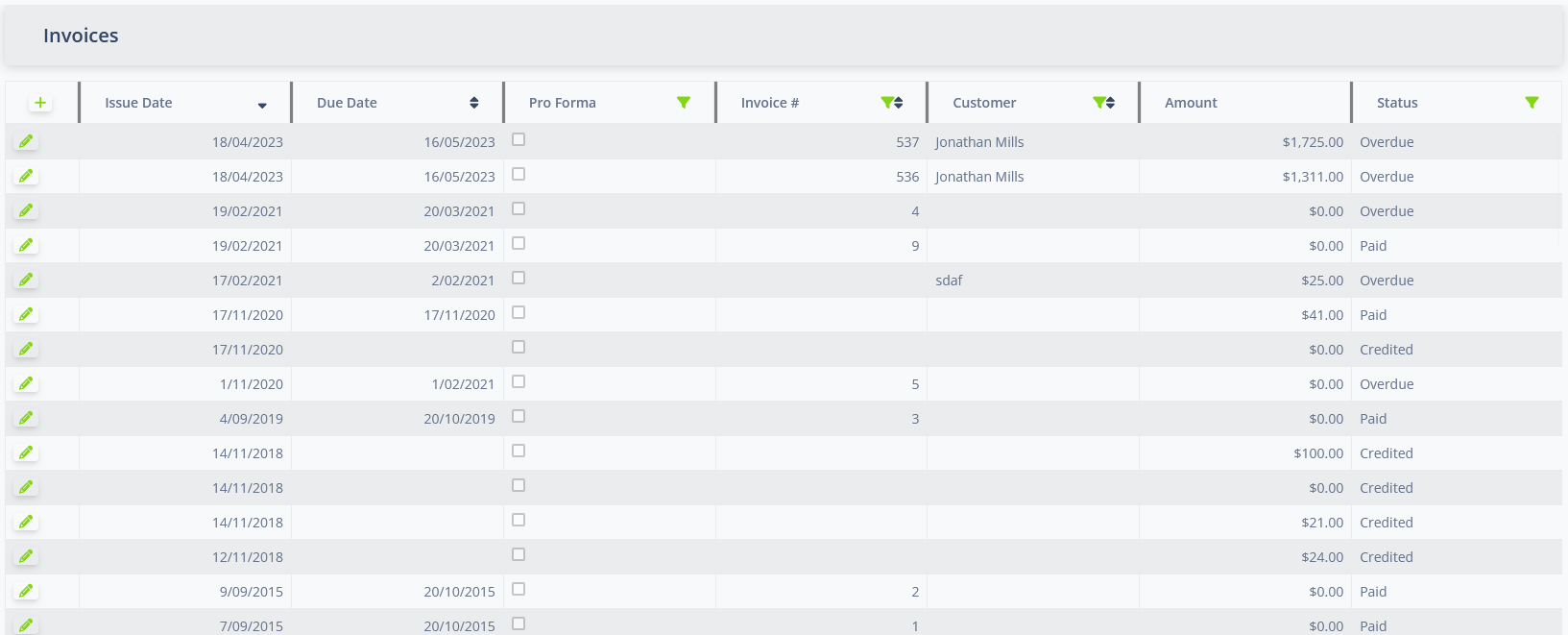Select the Amount column header
The height and width of the screenshot is (635, 1568).
tap(1191, 103)
